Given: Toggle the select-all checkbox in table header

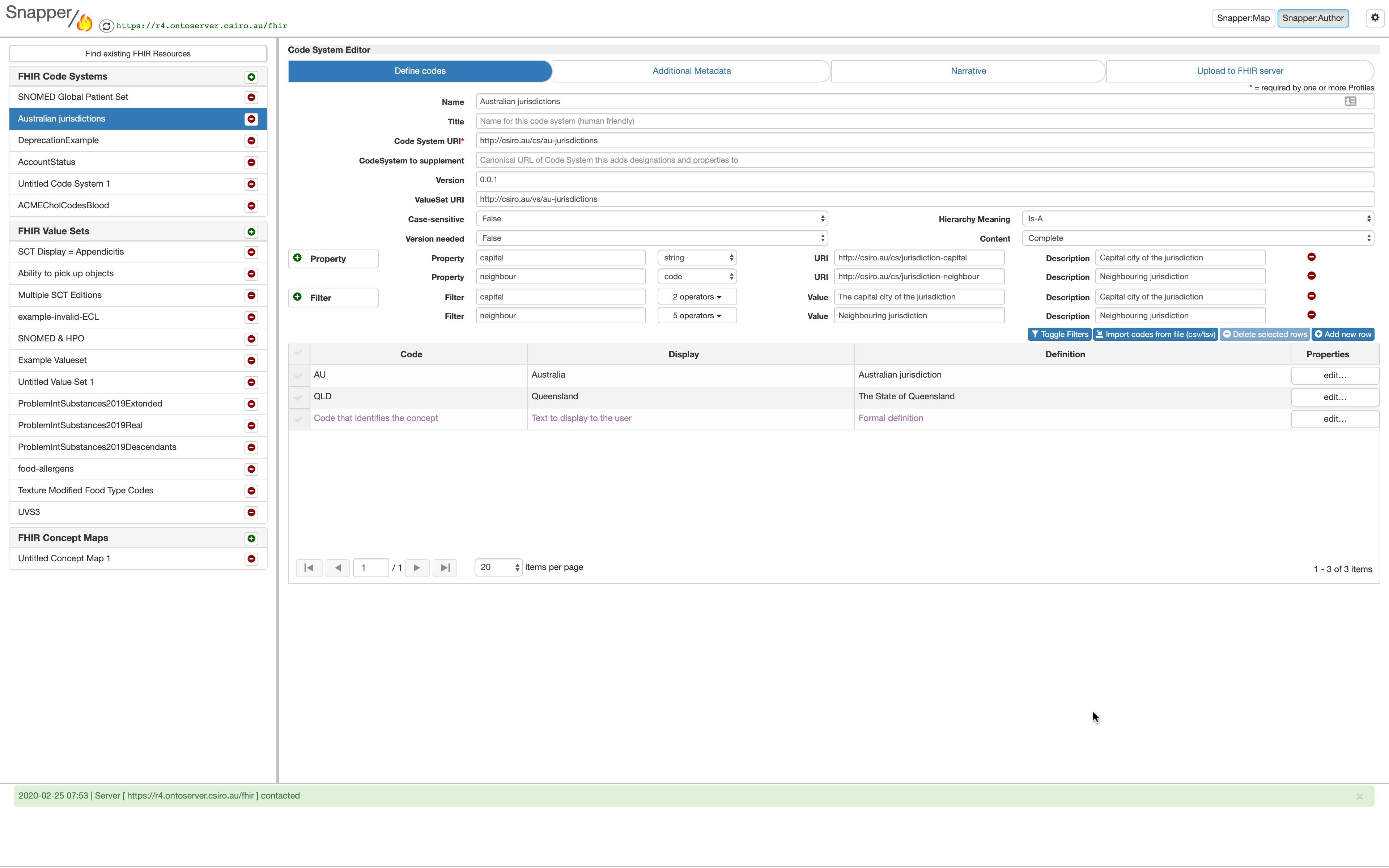Looking at the screenshot, I should coord(298,353).
